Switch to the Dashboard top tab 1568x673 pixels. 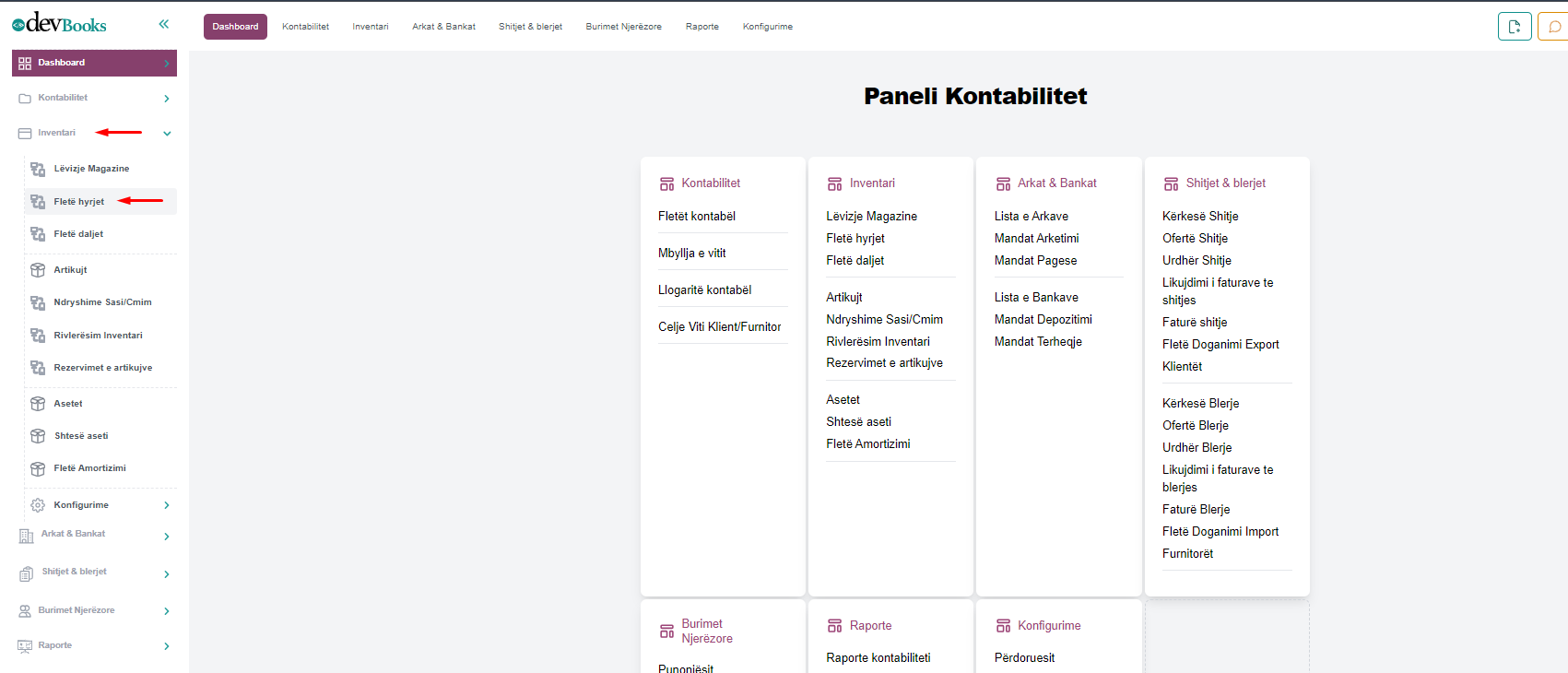click(235, 27)
